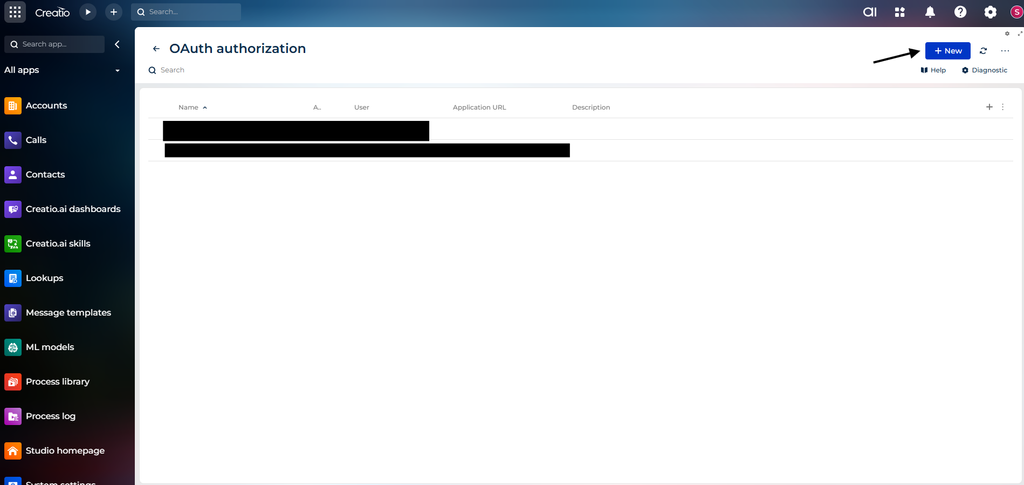Click the Accounts sidebar icon

[13, 106]
